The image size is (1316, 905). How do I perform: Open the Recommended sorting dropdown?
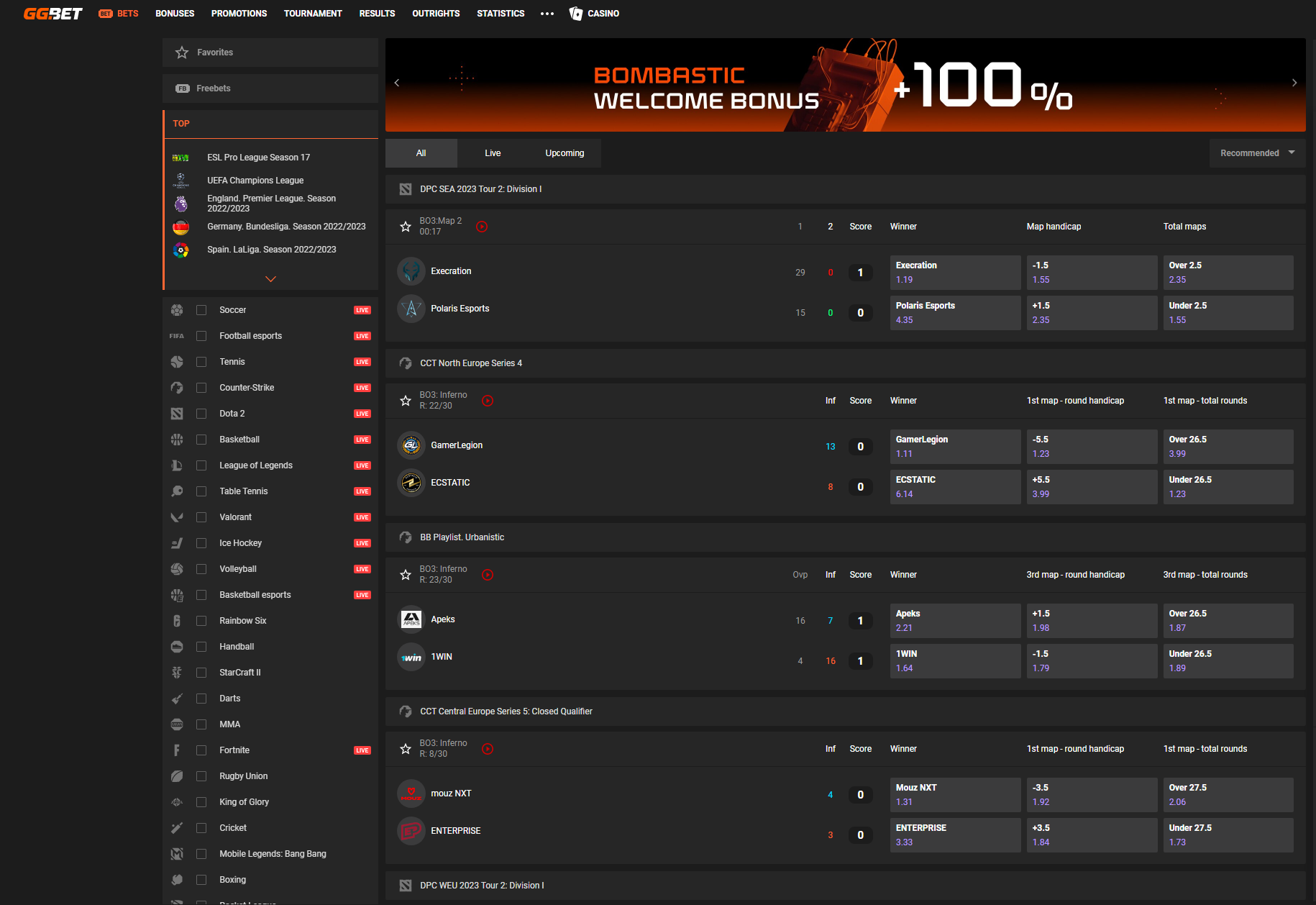1257,153
